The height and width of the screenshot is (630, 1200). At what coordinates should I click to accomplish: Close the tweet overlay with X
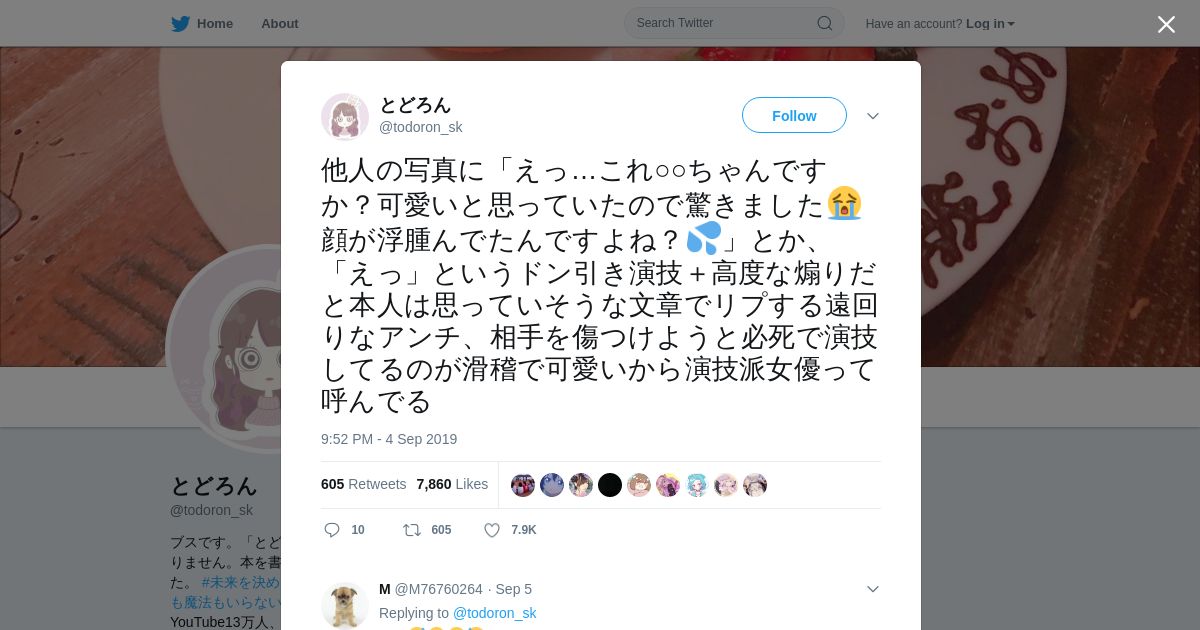pos(1166,24)
